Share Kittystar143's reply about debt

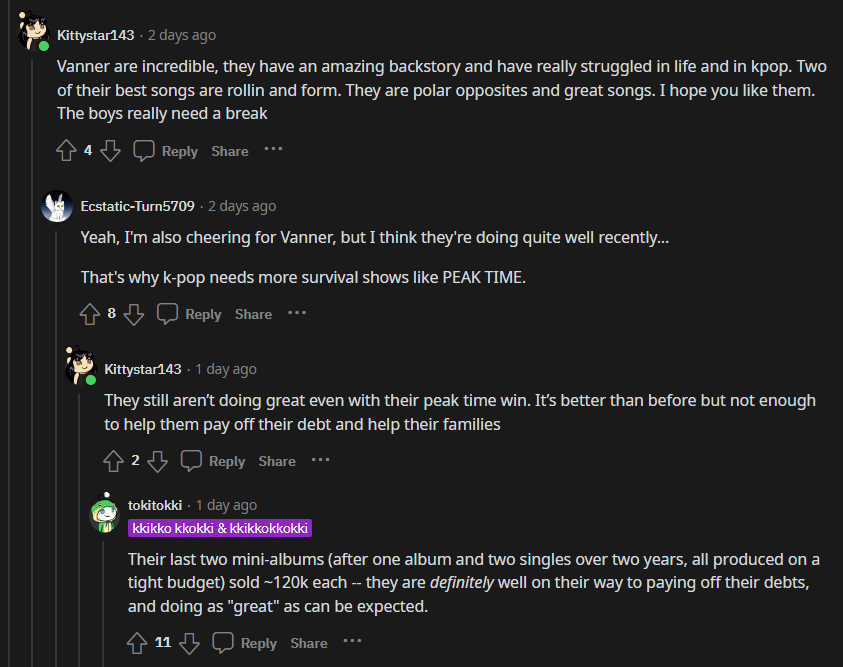click(277, 461)
